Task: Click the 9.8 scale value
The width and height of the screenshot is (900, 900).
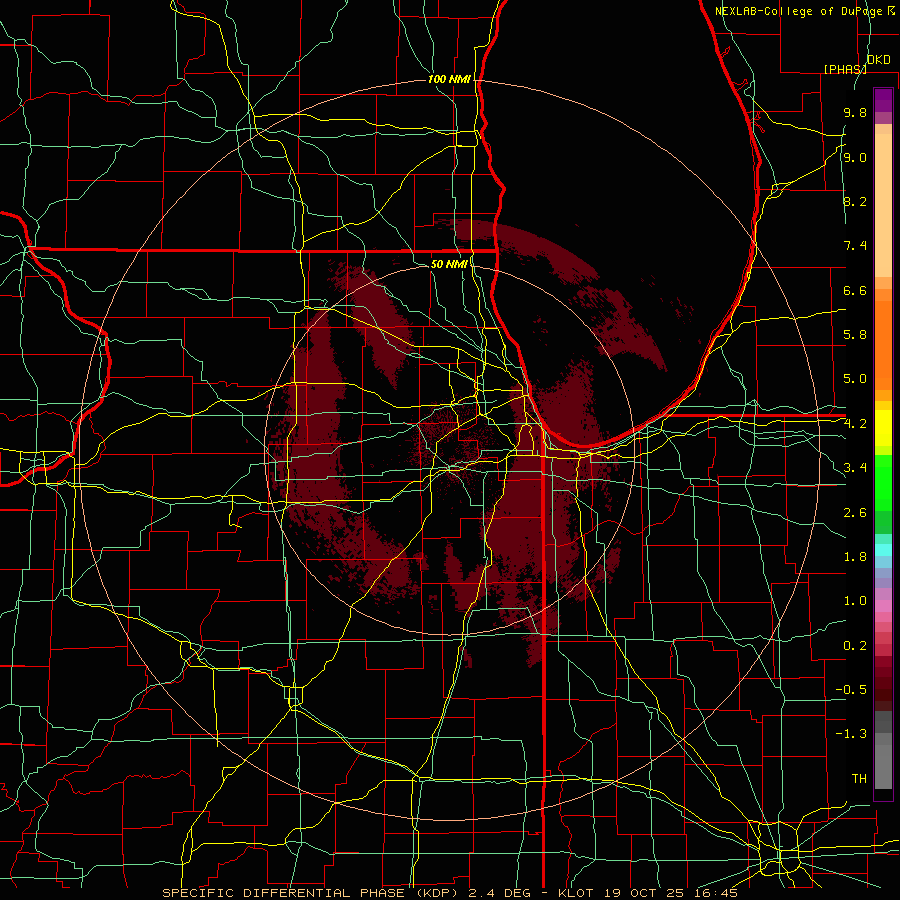Action: pos(855,112)
